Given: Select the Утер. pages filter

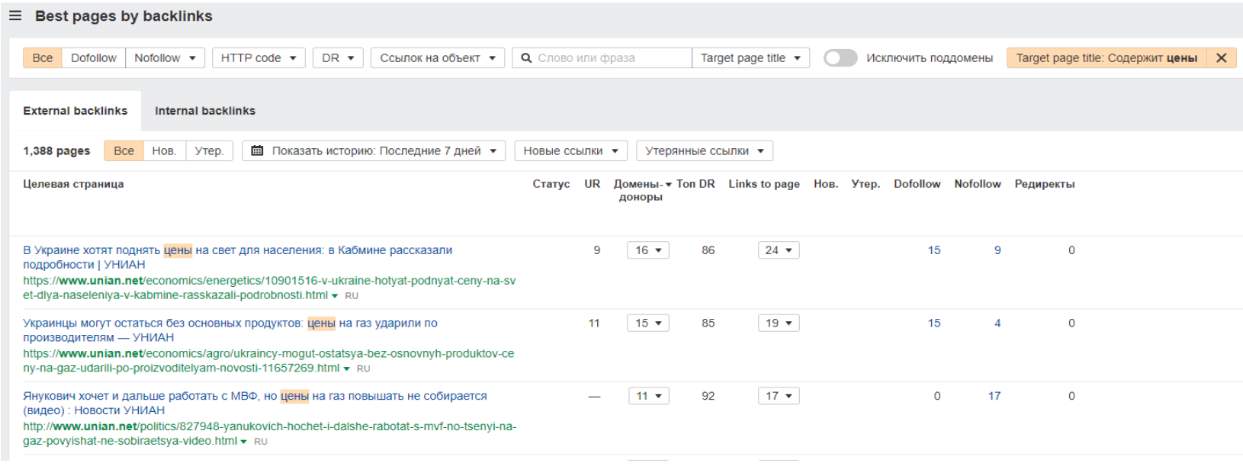Looking at the screenshot, I should point(209,151).
